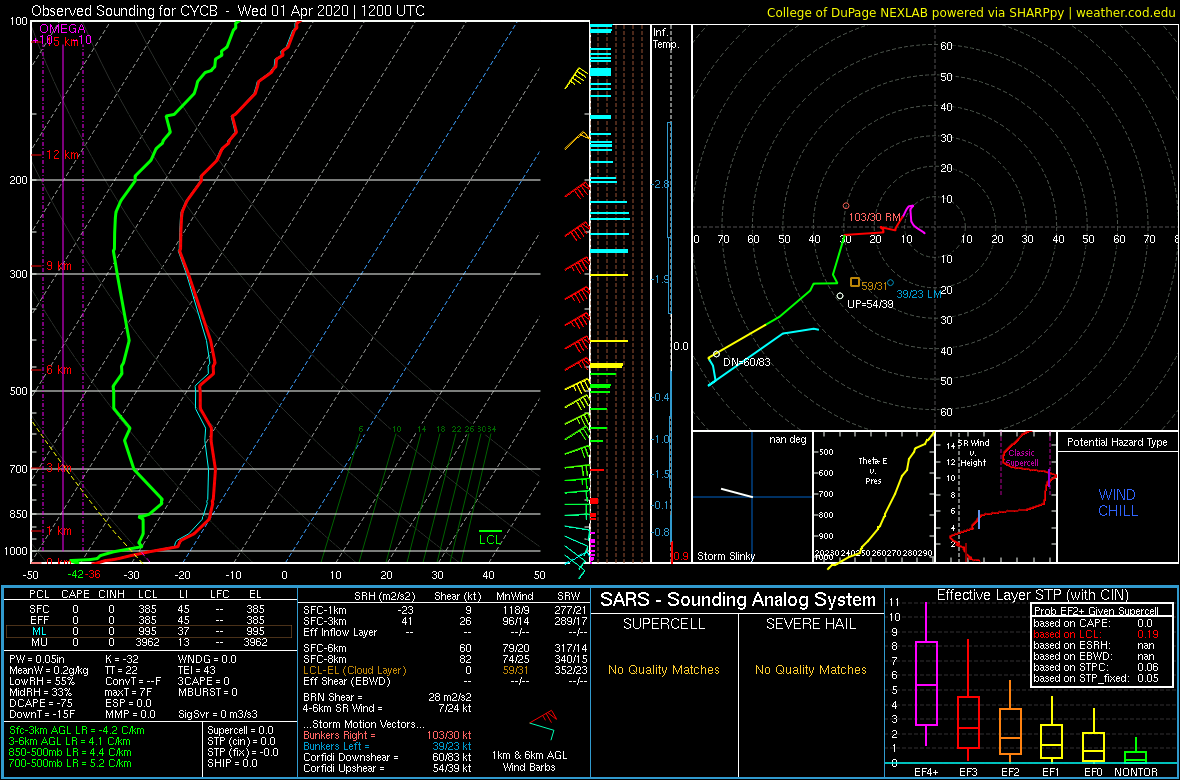Click the WIND CHILL hazard type text
This screenshot has width=1180, height=780.
pyautogui.click(x=1117, y=503)
